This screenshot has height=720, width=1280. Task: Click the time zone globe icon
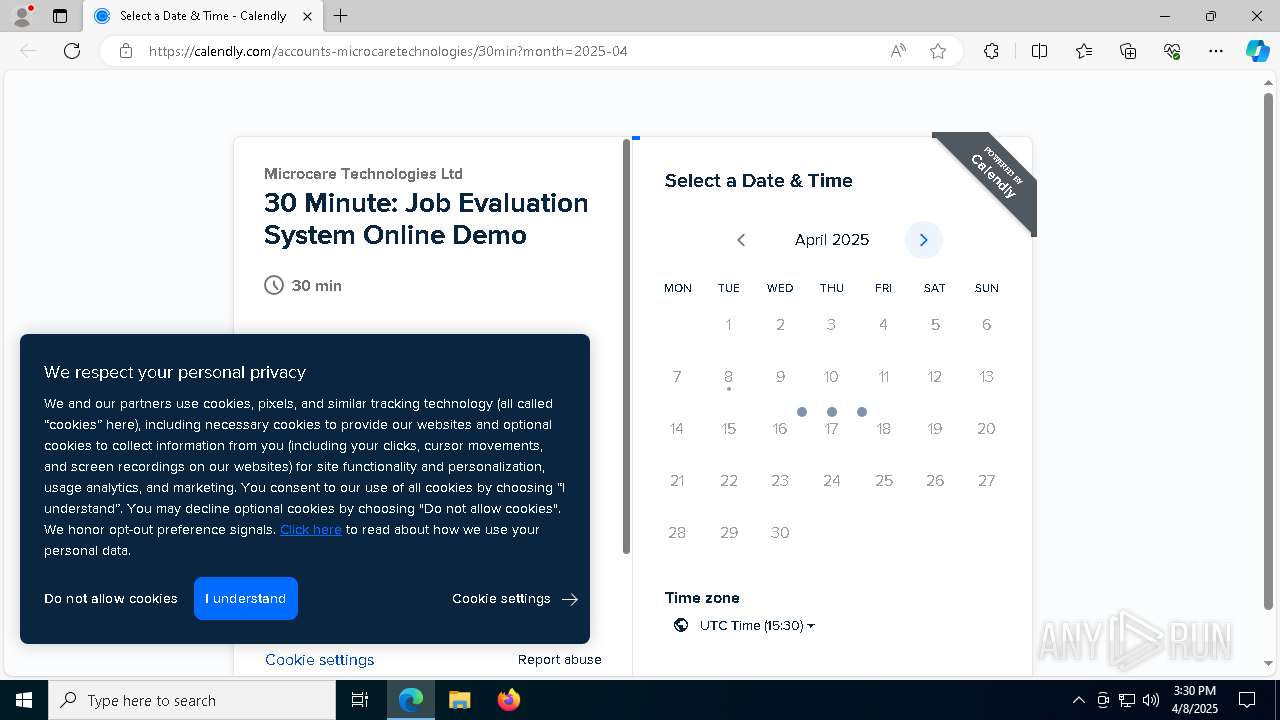pyautogui.click(x=681, y=626)
